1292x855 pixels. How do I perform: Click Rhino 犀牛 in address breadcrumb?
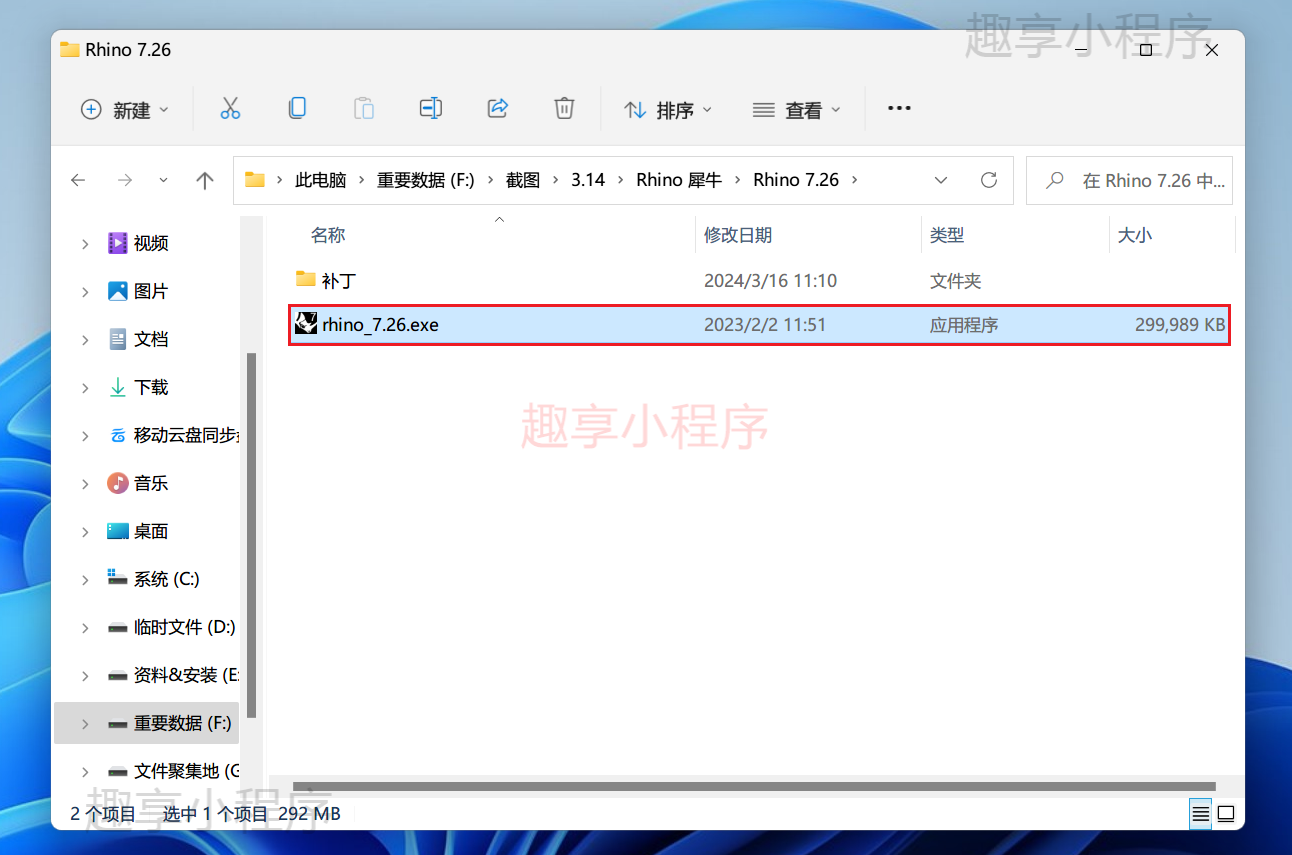click(x=679, y=180)
